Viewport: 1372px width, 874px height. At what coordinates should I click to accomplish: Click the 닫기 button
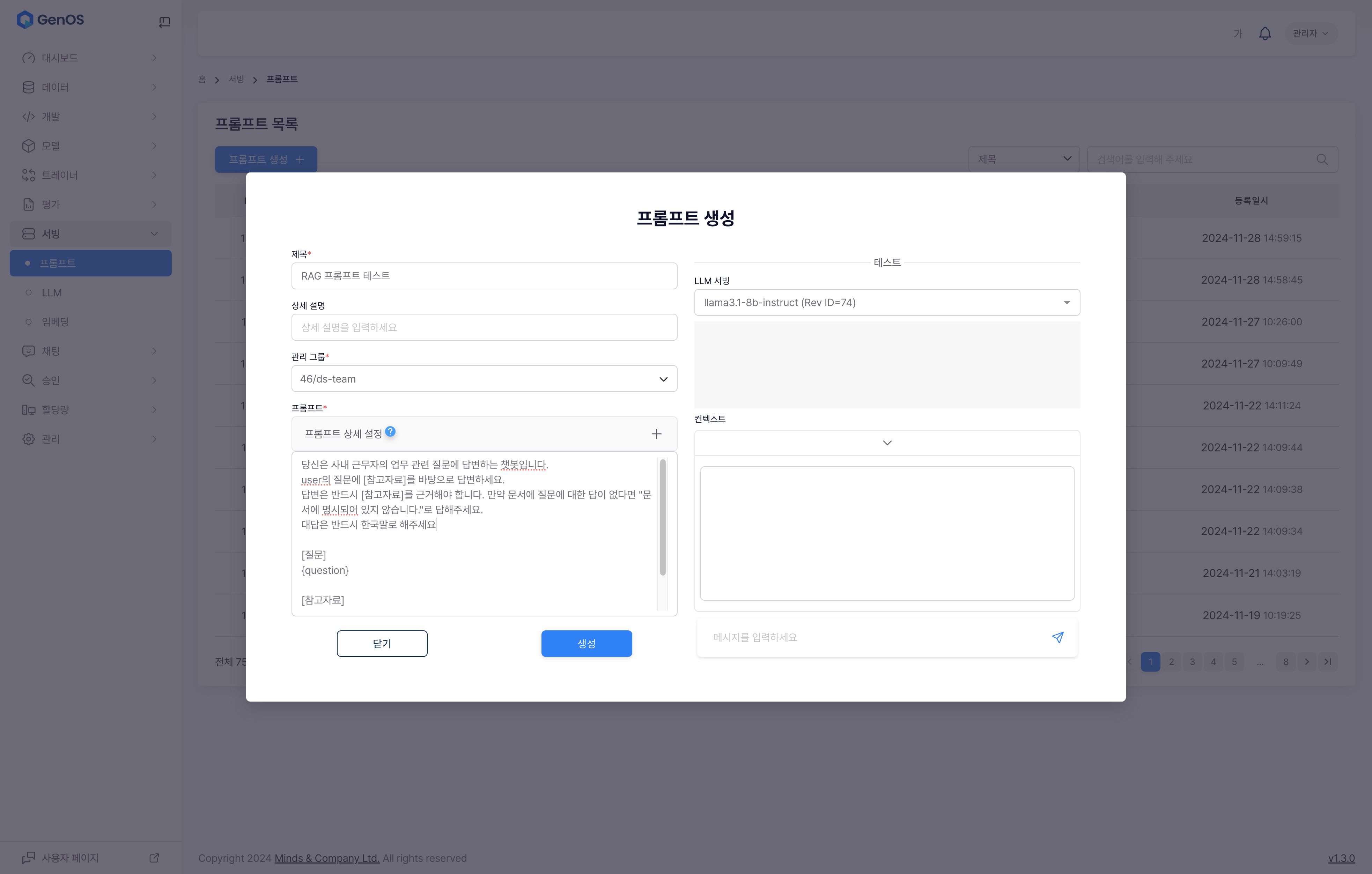[x=382, y=643]
